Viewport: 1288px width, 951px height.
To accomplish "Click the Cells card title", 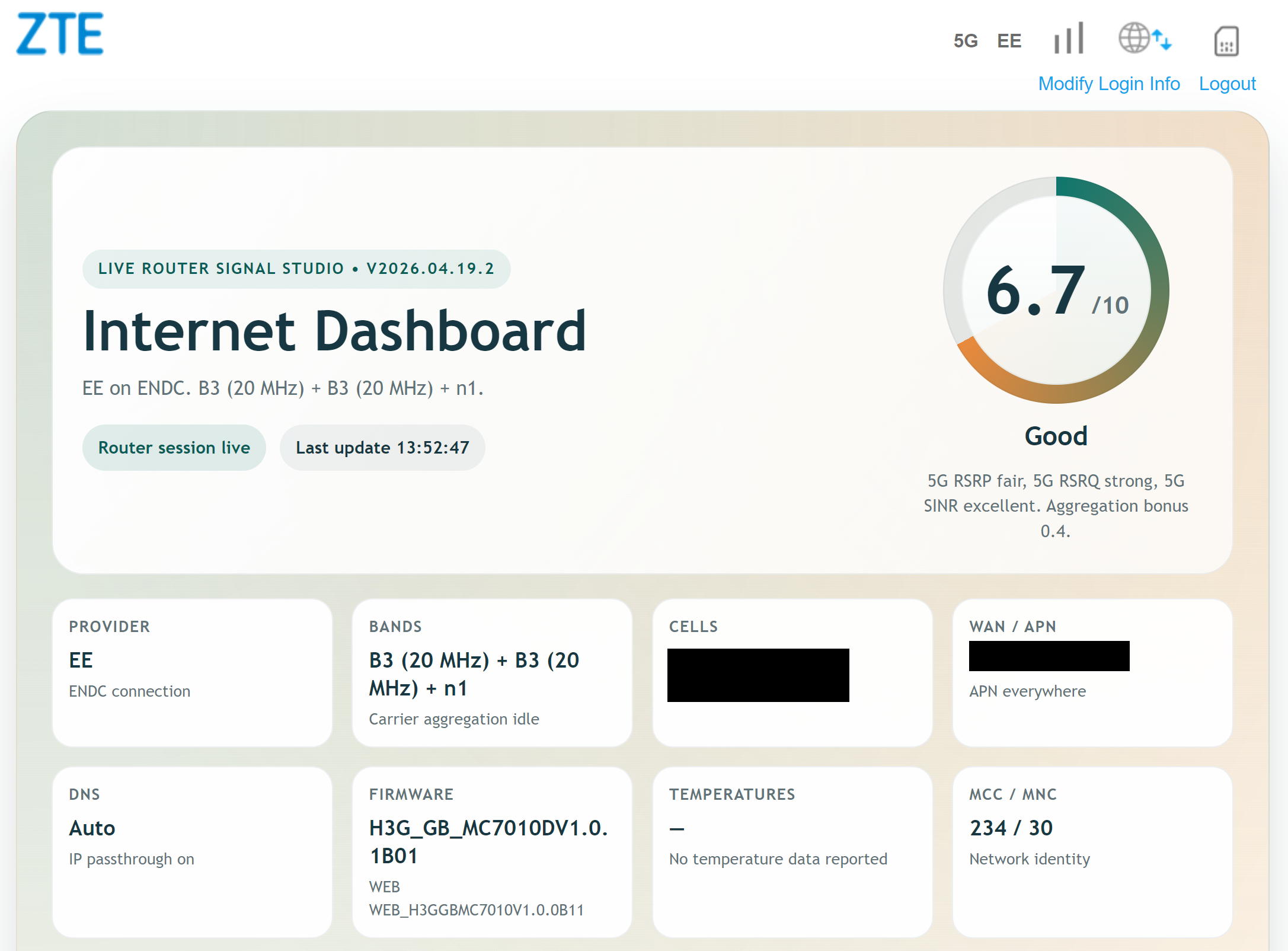I will point(693,627).
